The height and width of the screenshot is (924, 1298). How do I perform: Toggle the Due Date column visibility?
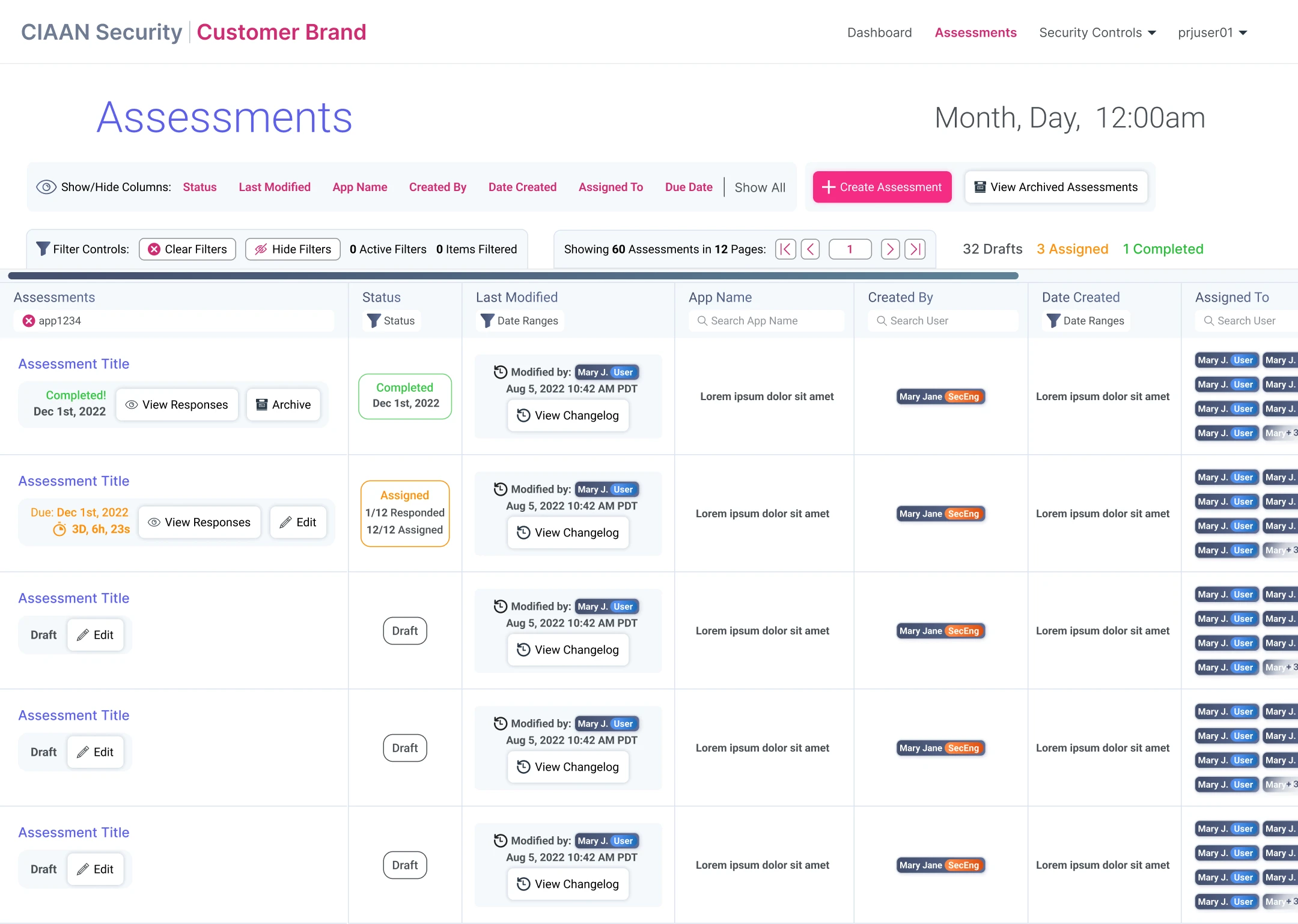point(689,187)
